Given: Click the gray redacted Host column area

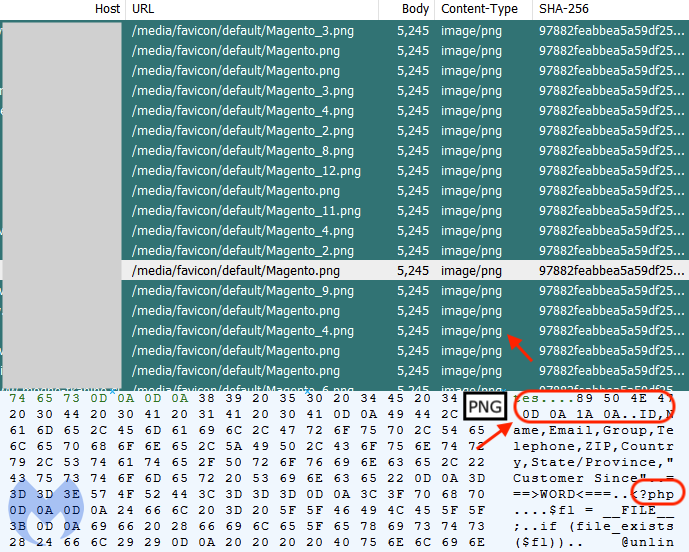Looking at the screenshot, I should click(x=63, y=200).
